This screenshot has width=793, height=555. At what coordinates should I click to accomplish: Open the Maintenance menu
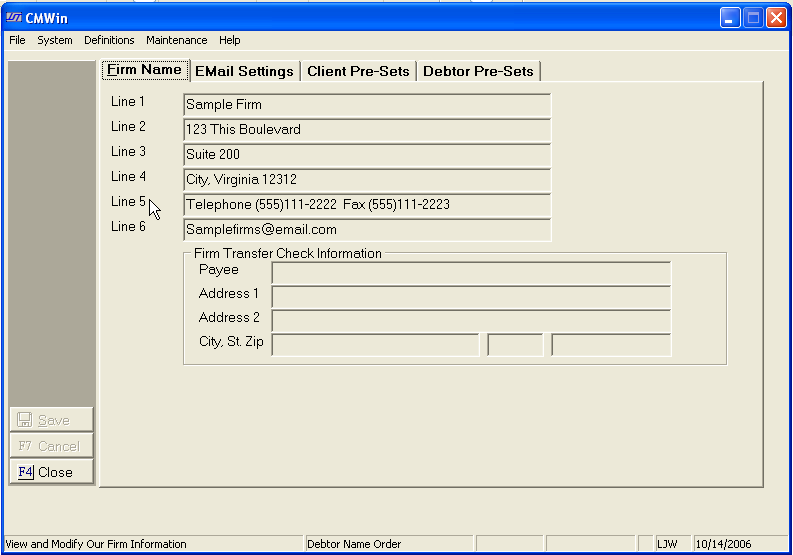[176, 40]
